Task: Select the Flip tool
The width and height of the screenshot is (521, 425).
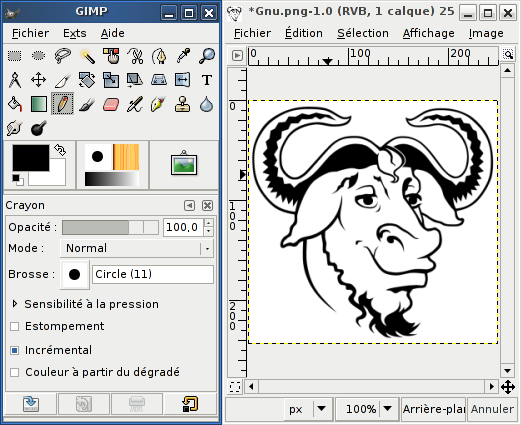Action: [183, 80]
